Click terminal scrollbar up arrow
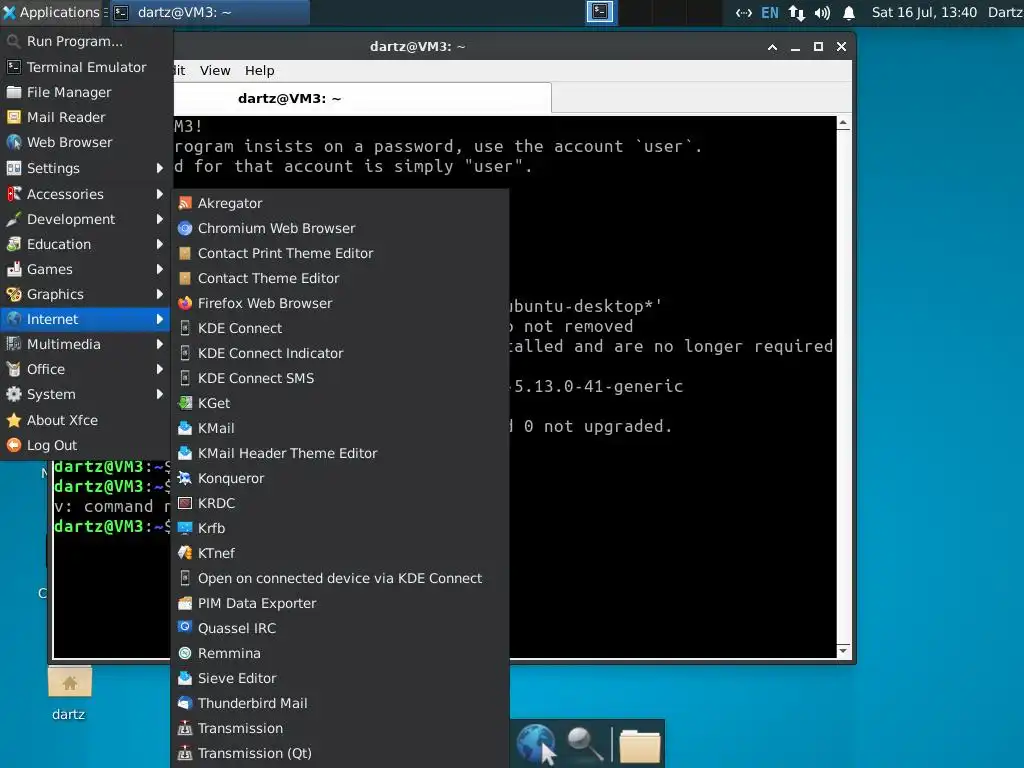Image resolution: width=1024 pixels, height=768 pixels. coord(843,123)
